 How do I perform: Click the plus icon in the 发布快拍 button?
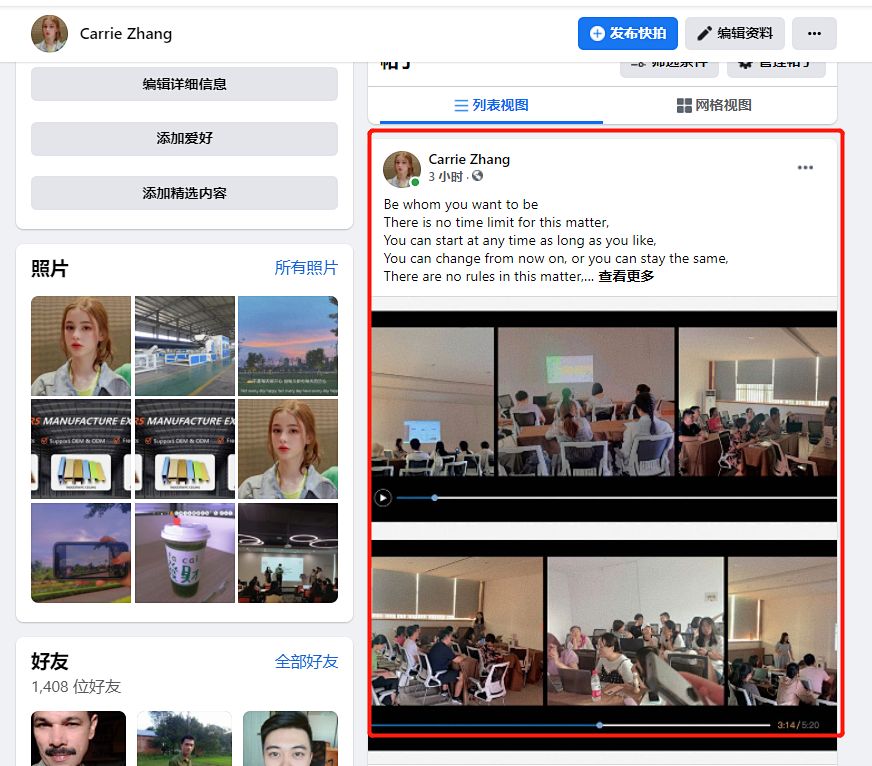click(x=596, y=33)
